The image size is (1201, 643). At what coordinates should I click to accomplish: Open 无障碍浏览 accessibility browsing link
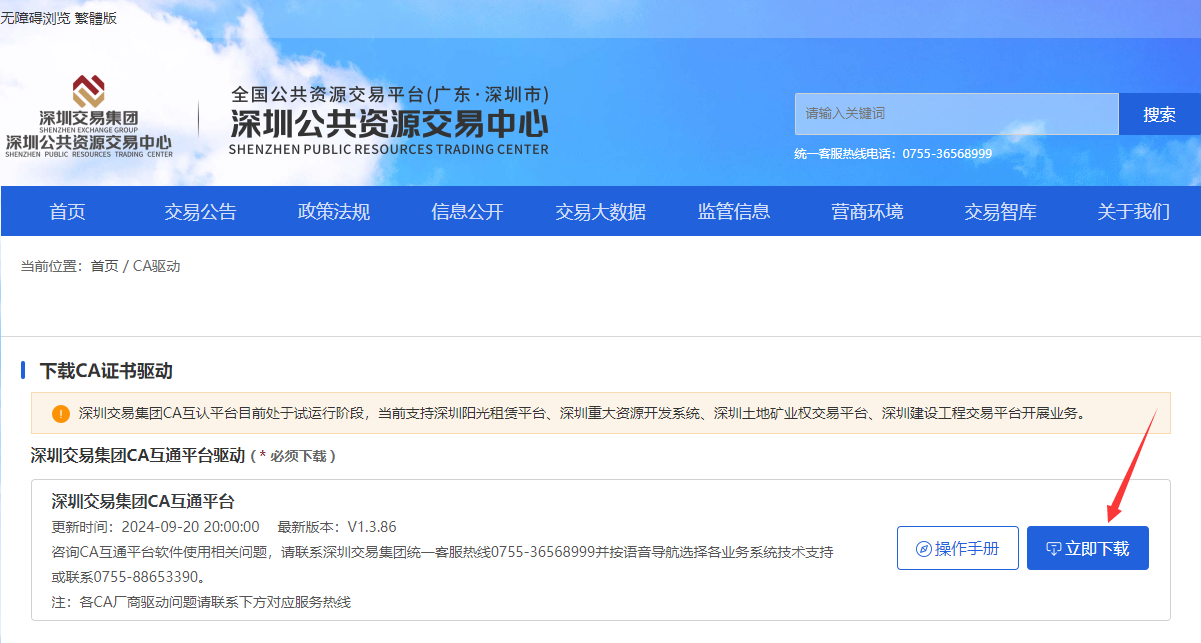pyautogui.click(x=35, y=18)
